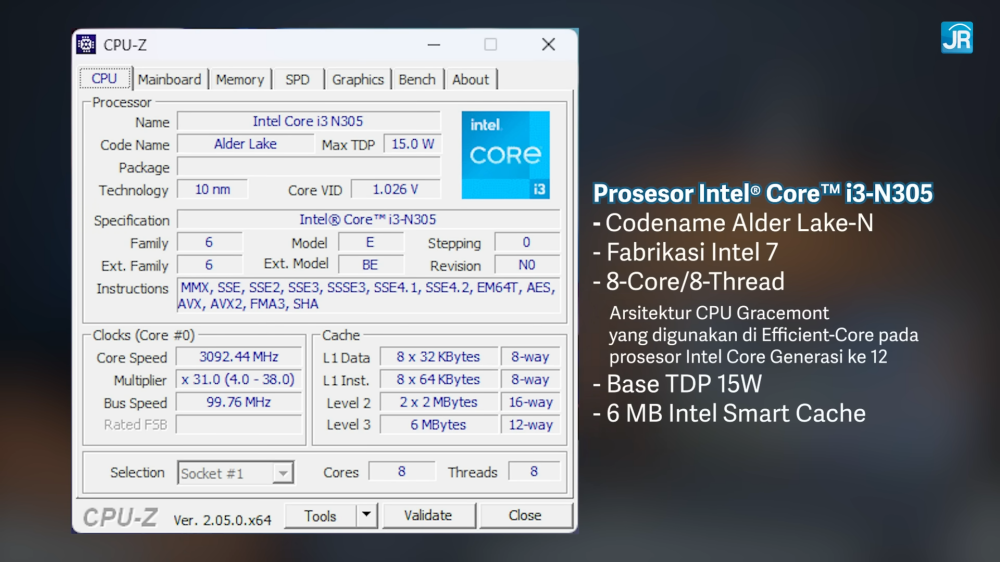Show the About tab

471,80
